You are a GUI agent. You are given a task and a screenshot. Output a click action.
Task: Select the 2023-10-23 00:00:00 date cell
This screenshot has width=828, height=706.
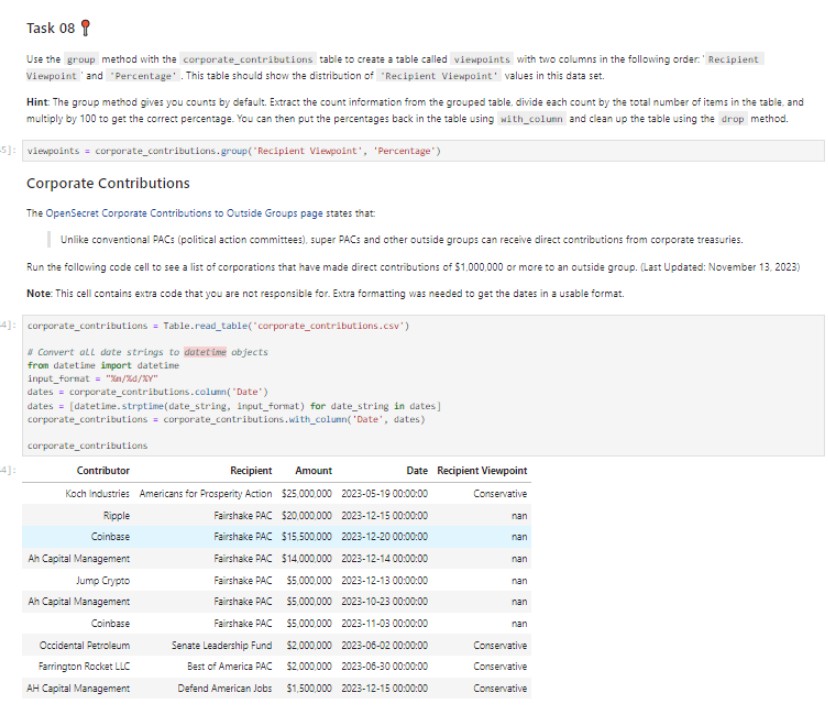tap(384, 601)
